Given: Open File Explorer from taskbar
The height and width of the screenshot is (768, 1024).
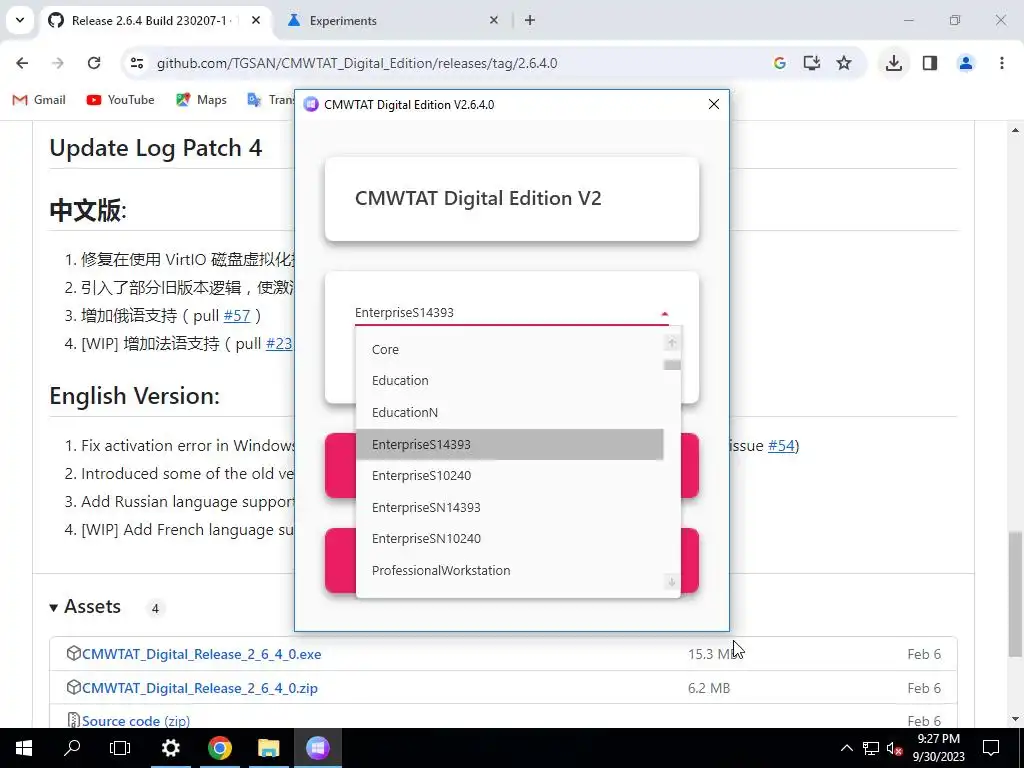Looking at the screenshot, I should pos(268,748).
